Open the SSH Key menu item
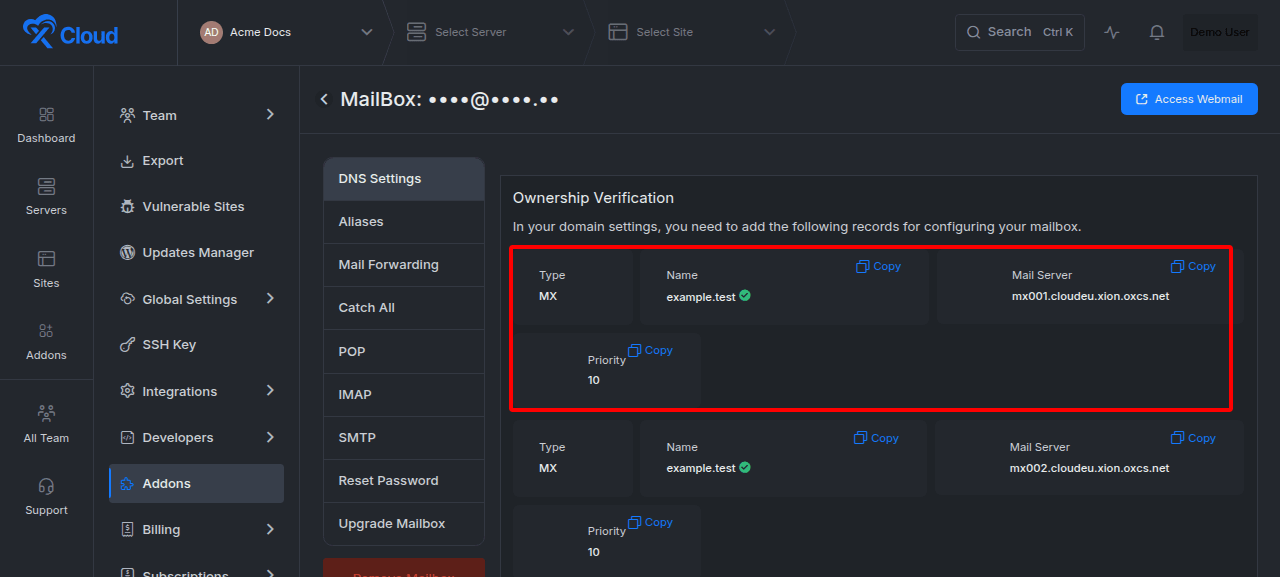Screen dimensions: 1280x577 coord(196,345)
